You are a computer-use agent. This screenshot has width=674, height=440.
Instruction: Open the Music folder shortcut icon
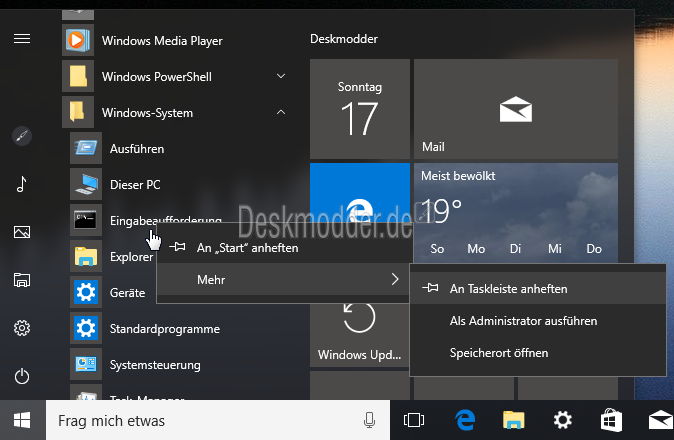[x=21, y=184]
